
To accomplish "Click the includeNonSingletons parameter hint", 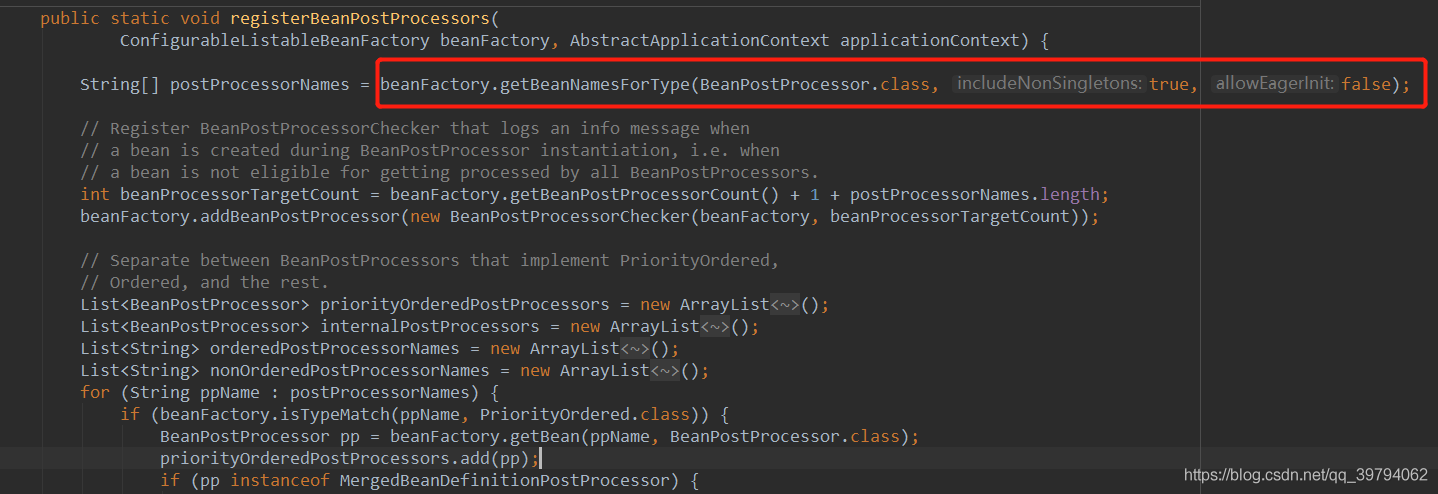I will 1049,84.
